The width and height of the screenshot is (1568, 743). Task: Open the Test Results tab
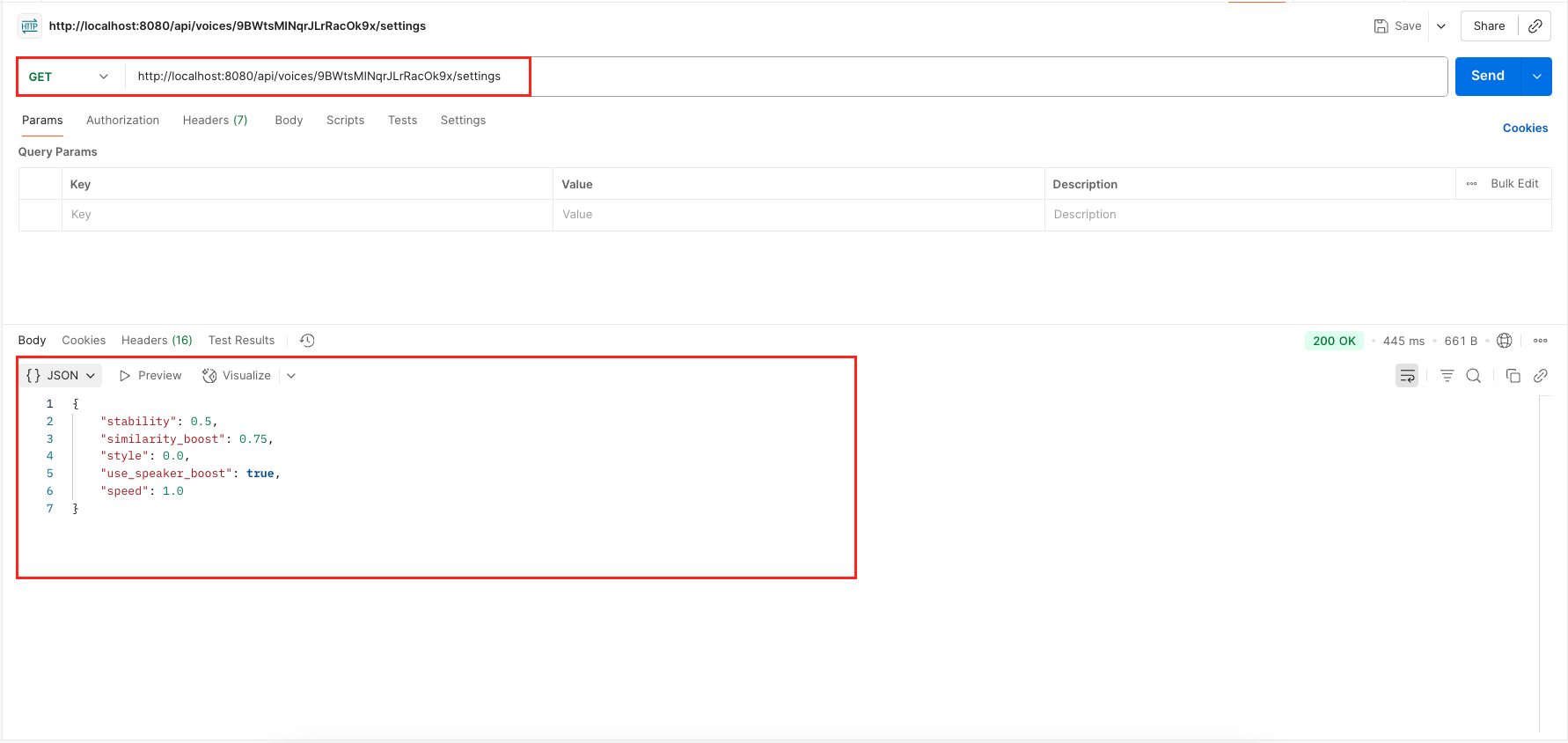pos(241,341)
